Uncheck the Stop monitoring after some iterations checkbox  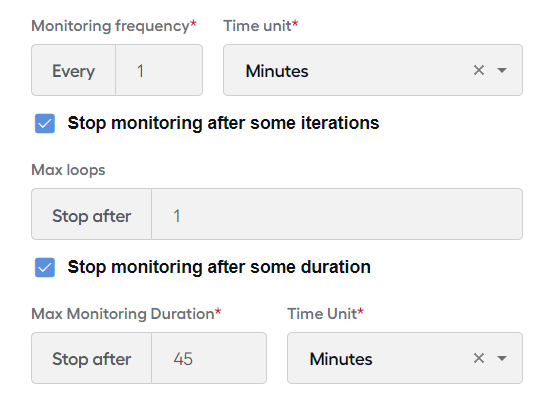(x=45, y=123)
